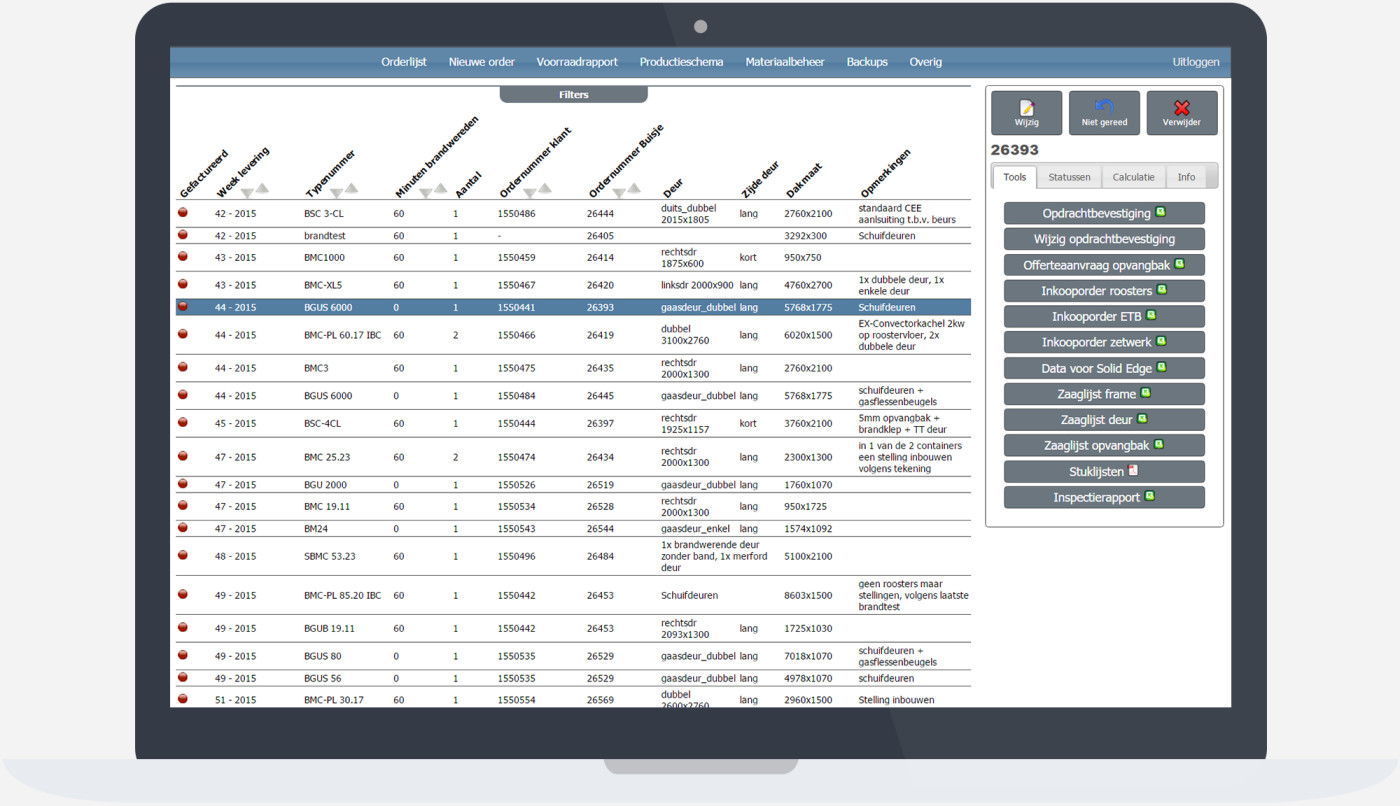Sort Minuten brandwereden ascending up arrow
Image resolution: width=1400 pixels, height=806 pixels.
[441, 188]
